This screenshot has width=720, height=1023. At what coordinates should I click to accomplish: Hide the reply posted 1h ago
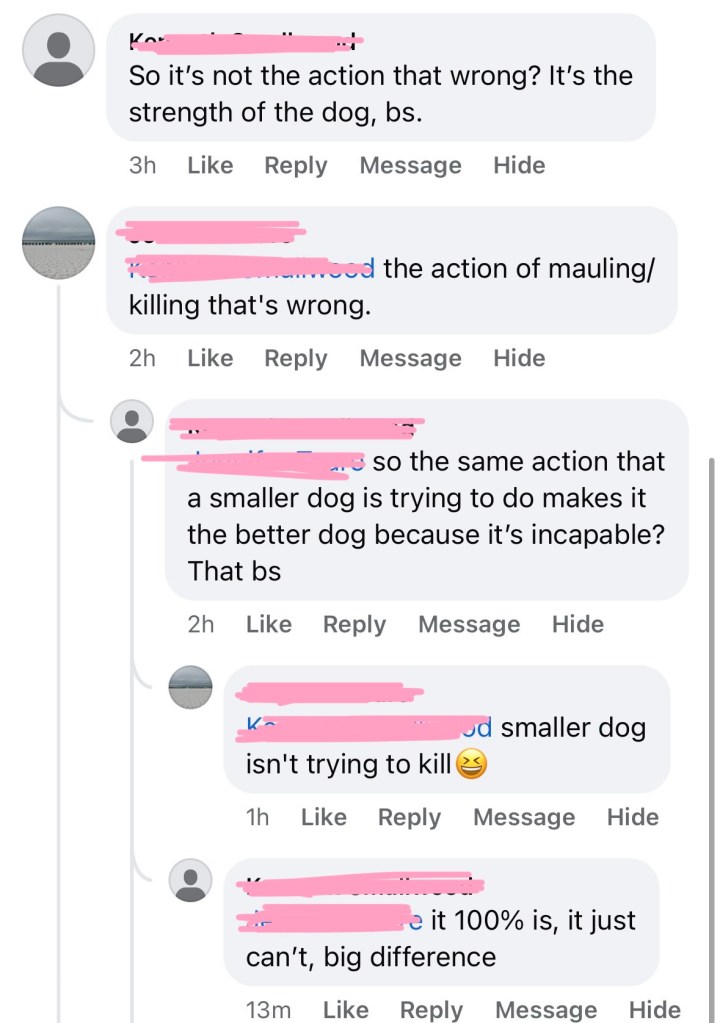(633, 818)
